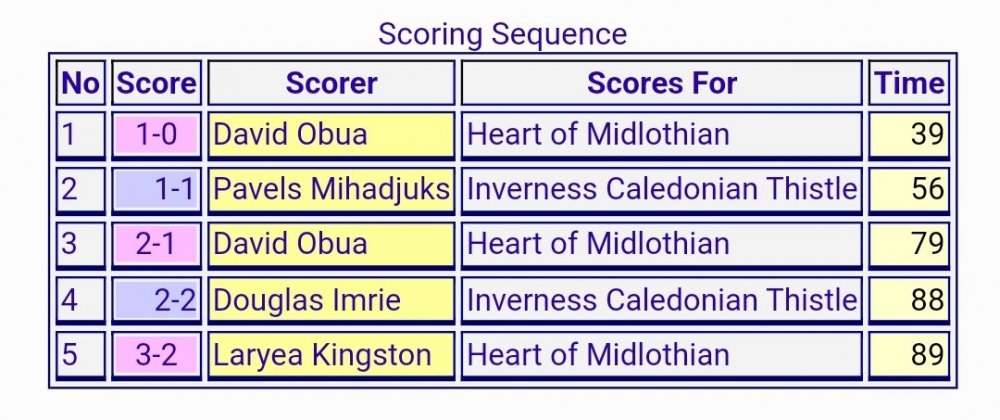Image resolution: width=1000 pixels, height=420 pixels.
Task: Click the pink 2-1 score cell
Action: [156, 245]
